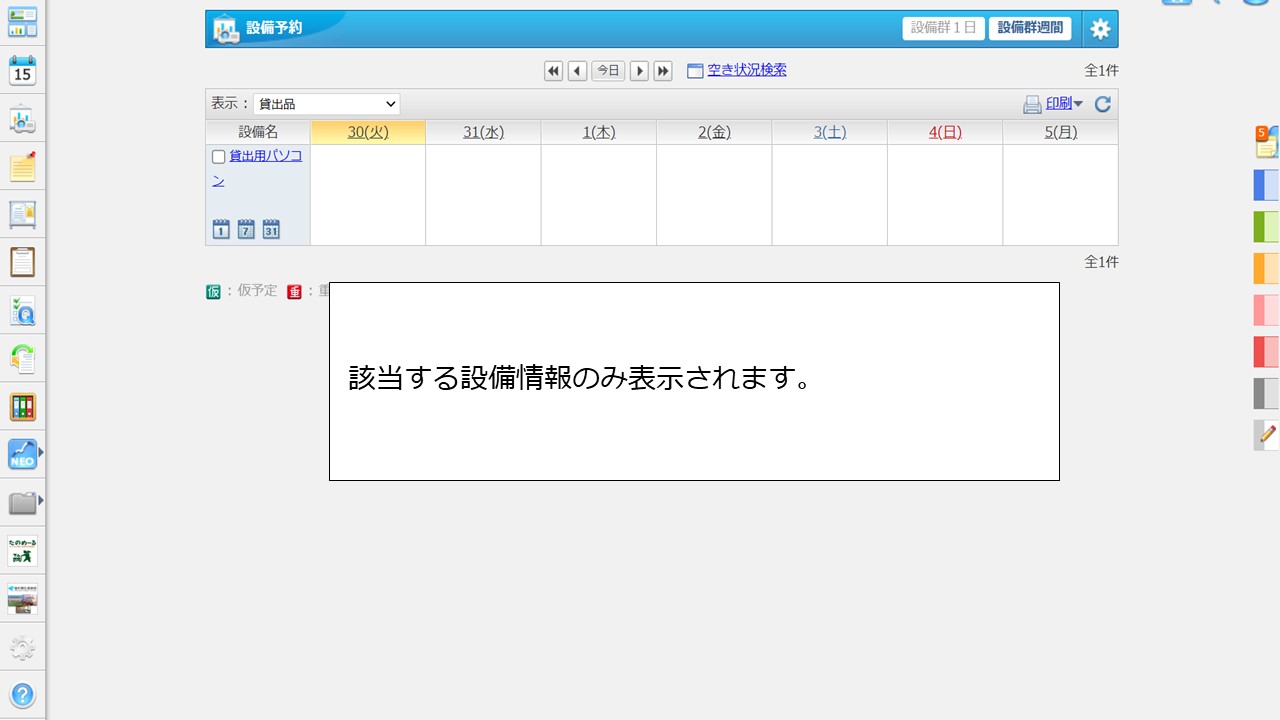
Task: Open 31-day view icon for 貸出用パソコン
Action: (271, 229)
